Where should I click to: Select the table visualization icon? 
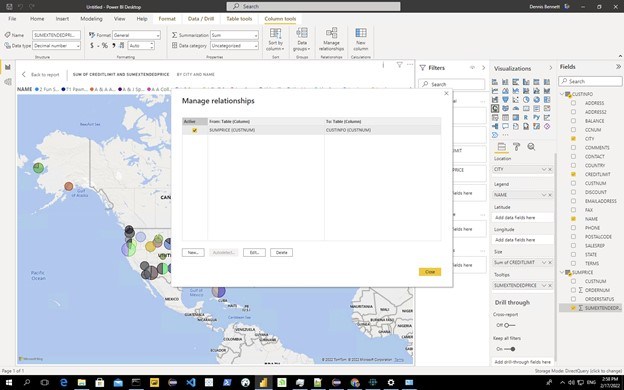(x=505, y=117)
